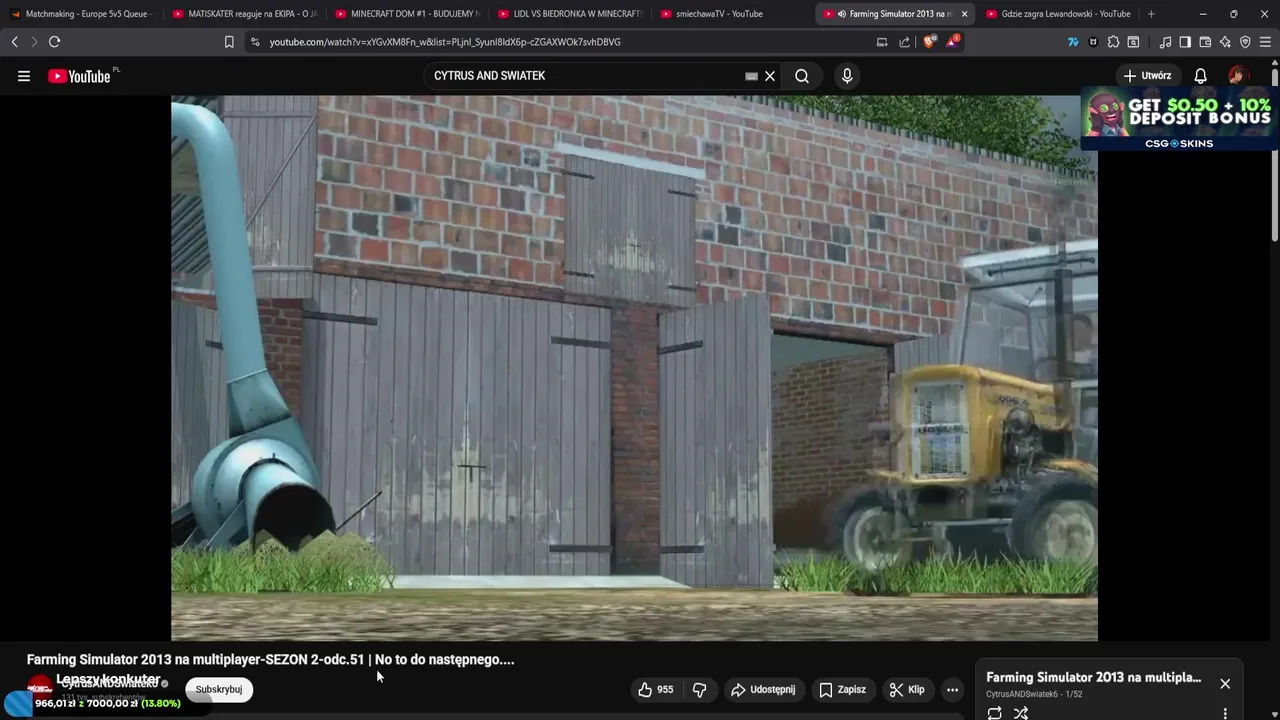The height and width of the screenshot is (720, 1280).
Task: Close the Farming Simulator 2013 tab
Action: tap(964, 14)
